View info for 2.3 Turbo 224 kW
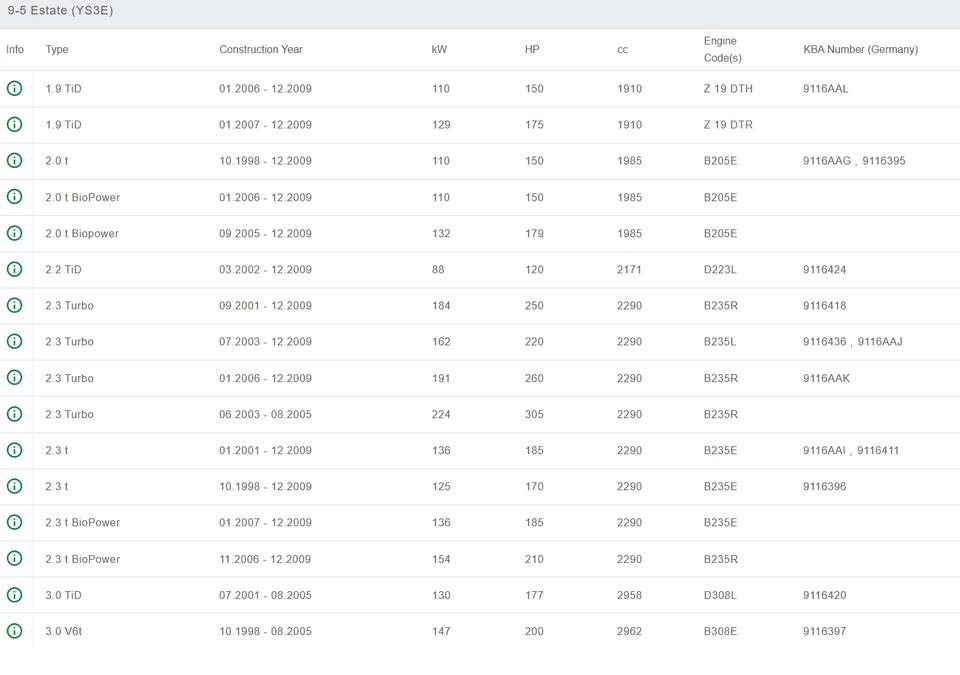 click(14, 414)
